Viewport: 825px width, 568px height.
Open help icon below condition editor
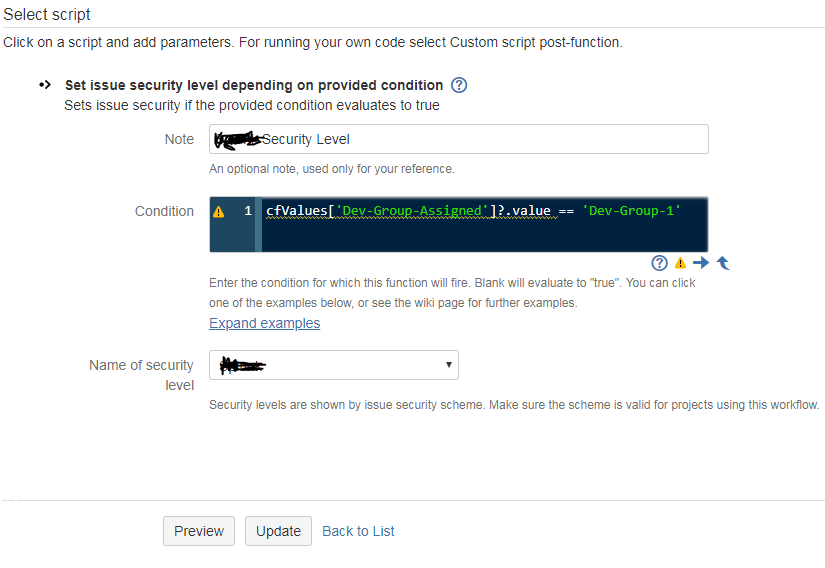659,263
